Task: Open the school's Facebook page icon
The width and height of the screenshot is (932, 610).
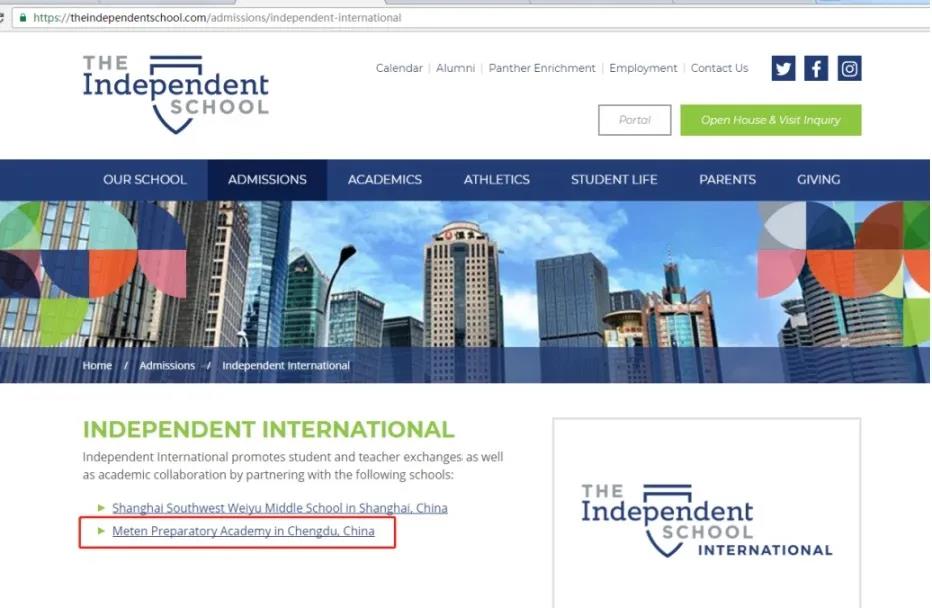Action: click(x=816, y=68)
